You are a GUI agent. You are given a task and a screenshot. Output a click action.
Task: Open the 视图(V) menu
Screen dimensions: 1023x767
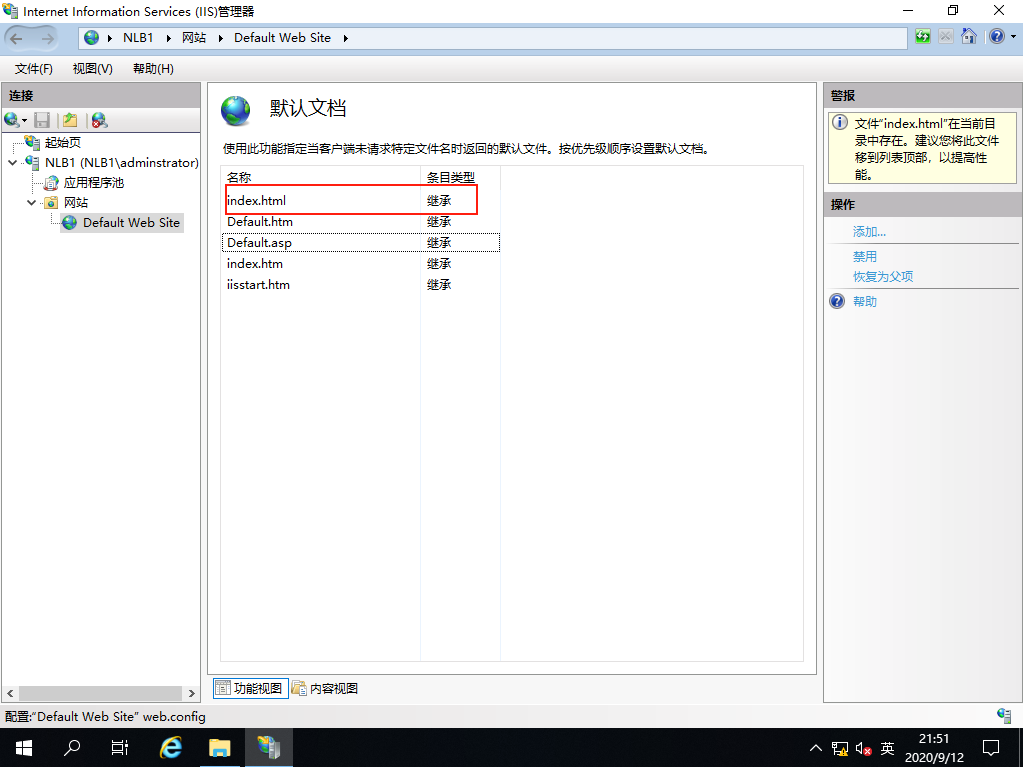click(93, 68)
